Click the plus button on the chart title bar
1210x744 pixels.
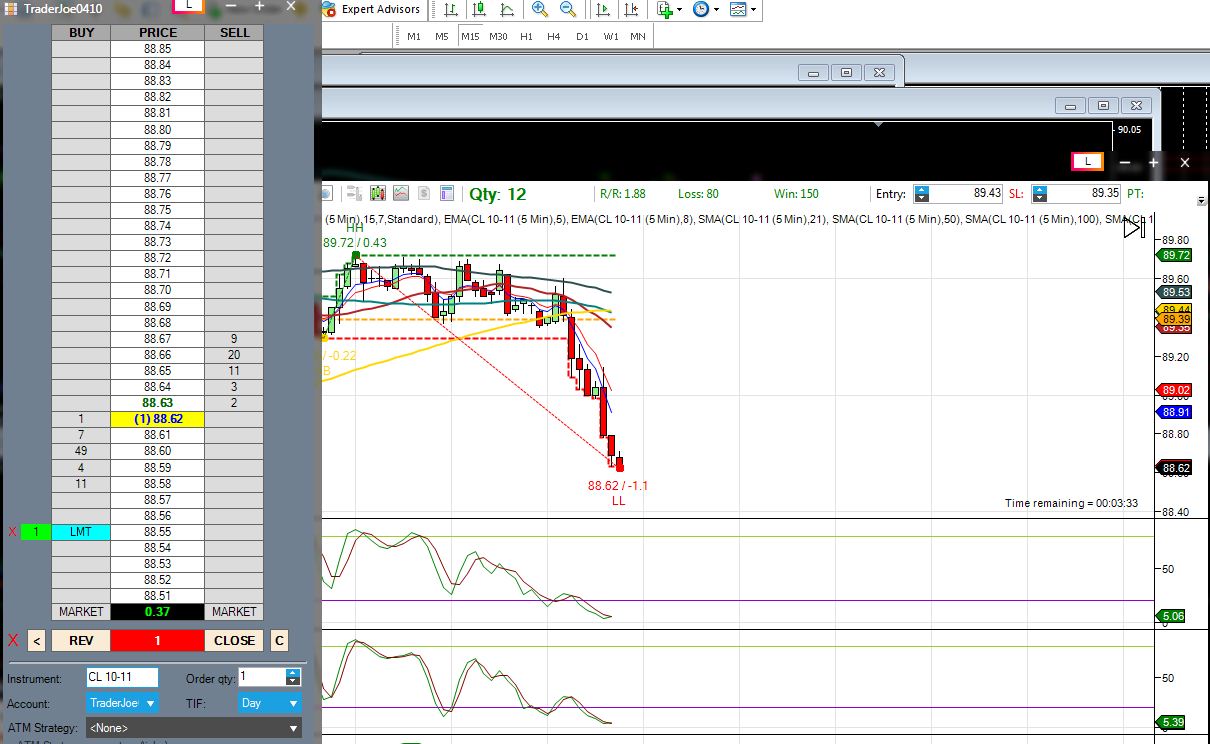pos(1153,162)
